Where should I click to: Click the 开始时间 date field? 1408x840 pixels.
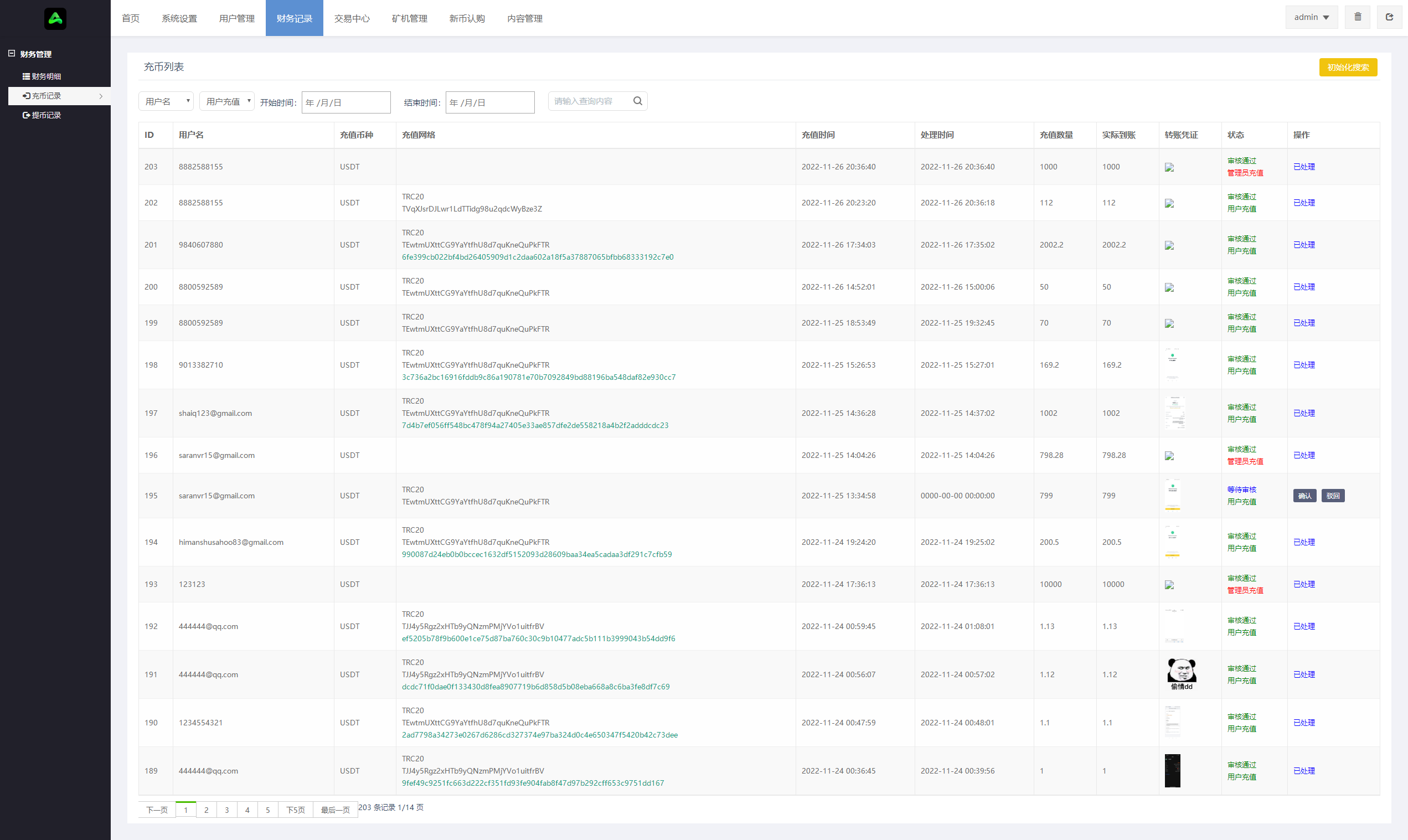[346, 102]
